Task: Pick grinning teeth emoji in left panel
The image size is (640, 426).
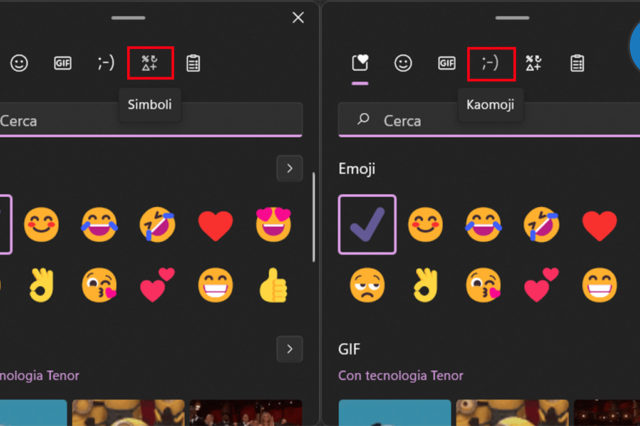Action: click(215, 285)
